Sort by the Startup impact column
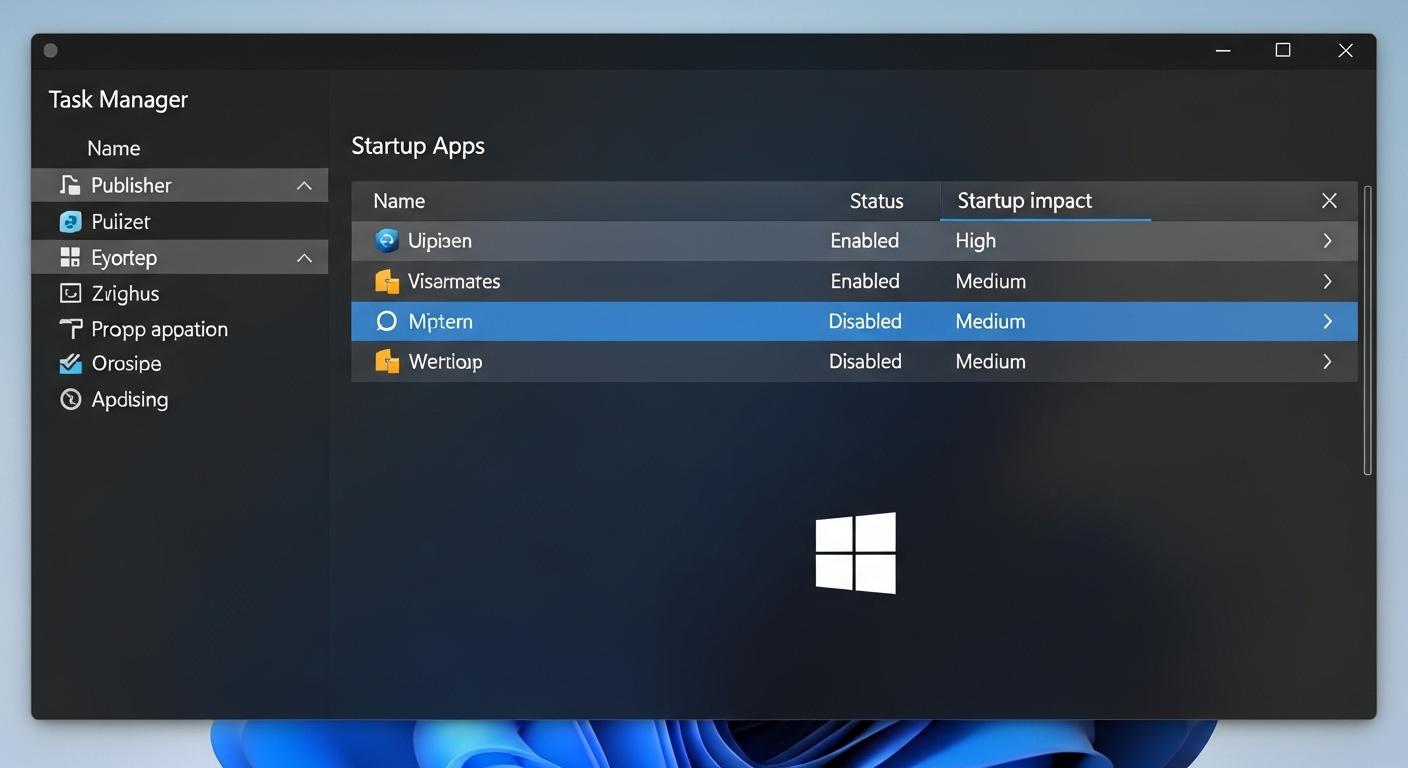Viewport: 1408px width, 768px height. point(1024,200)
